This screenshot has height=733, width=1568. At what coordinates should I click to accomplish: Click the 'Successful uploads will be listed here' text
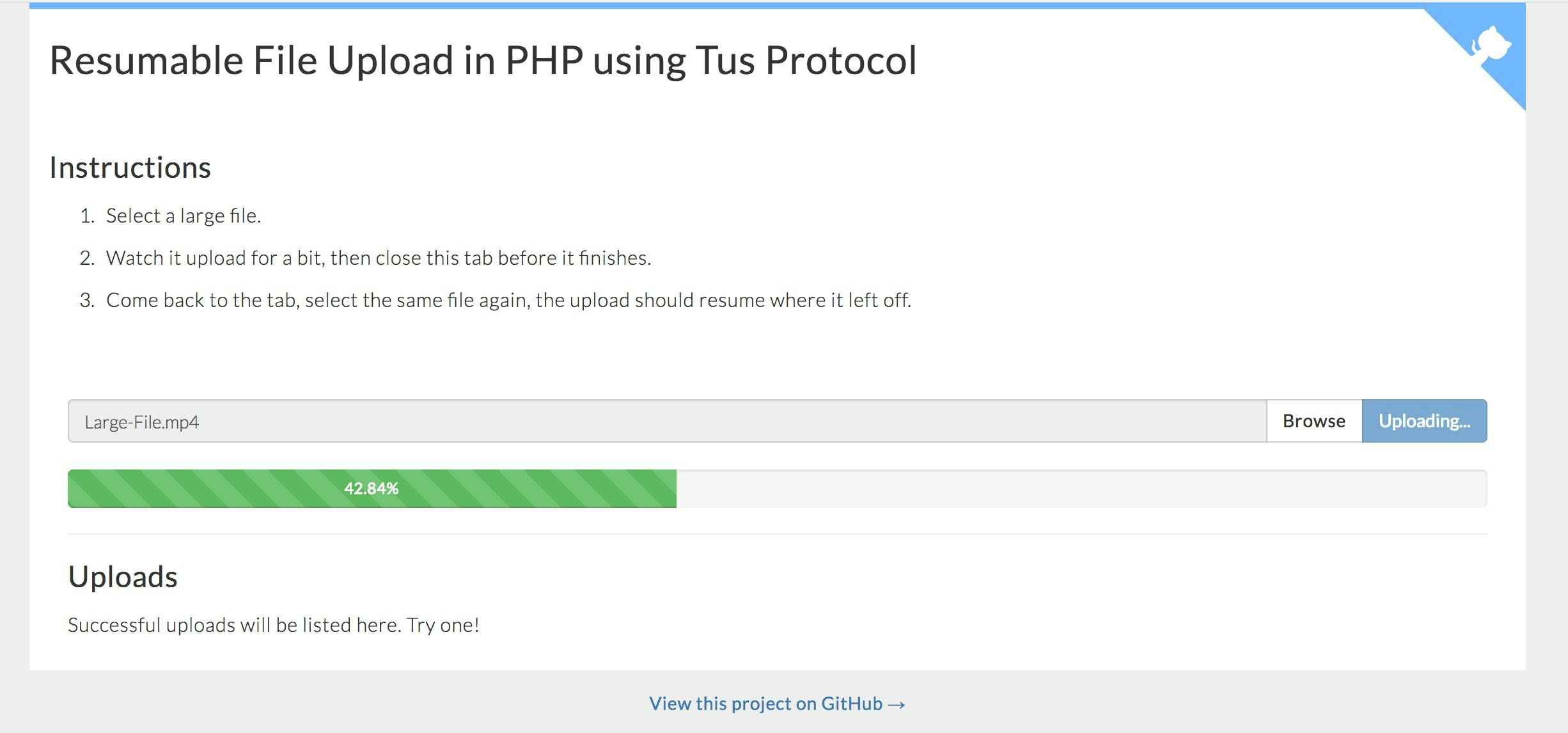click(x=274, y=625)
